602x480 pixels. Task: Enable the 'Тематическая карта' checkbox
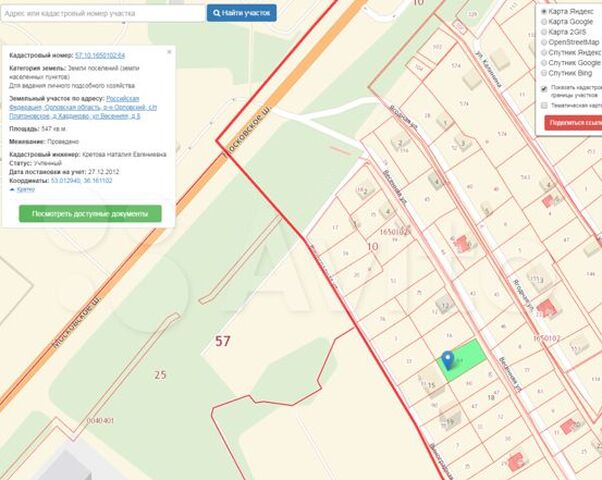click(544, 105)
